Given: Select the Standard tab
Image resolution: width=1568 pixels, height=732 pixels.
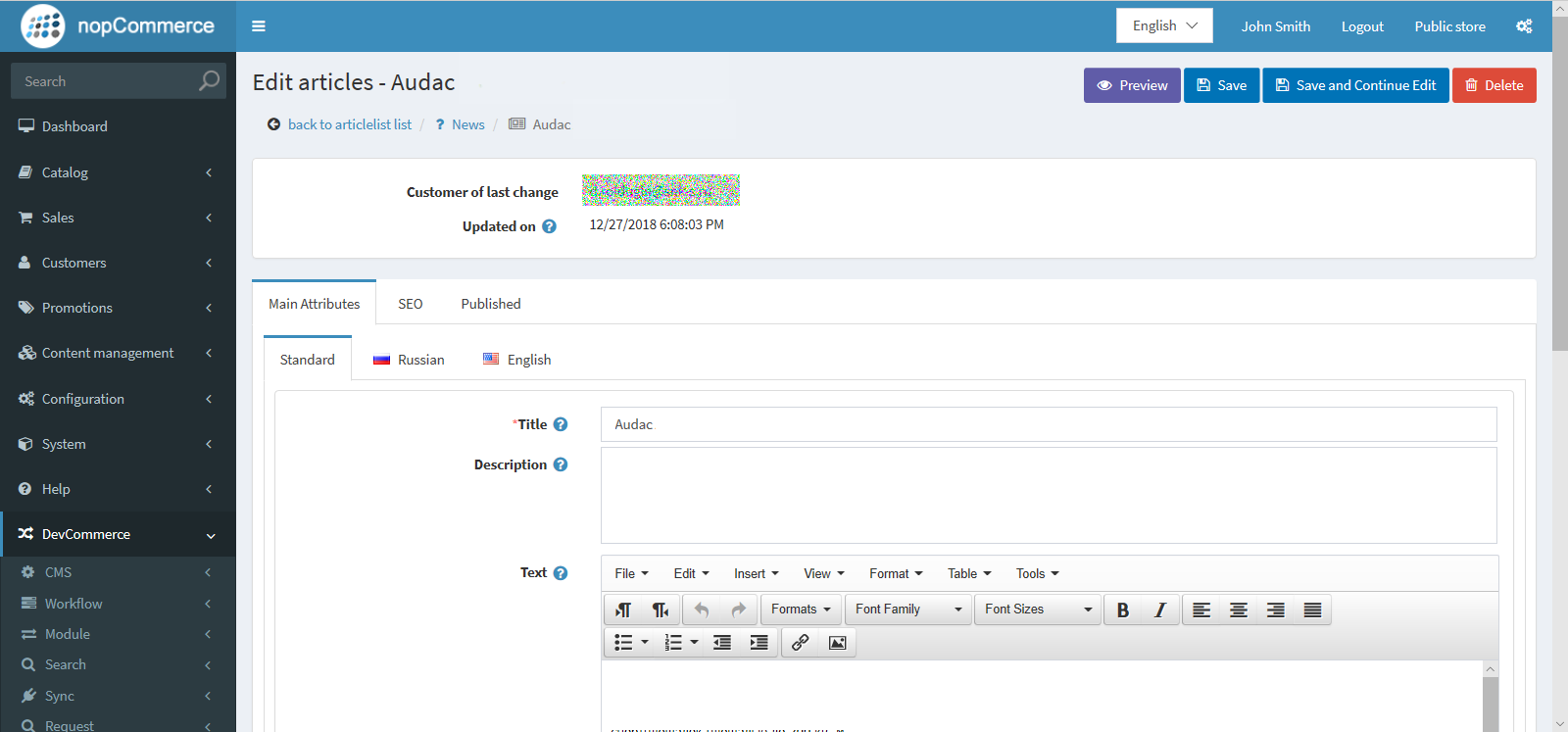Looking at the screenshot, I should 308,360.
